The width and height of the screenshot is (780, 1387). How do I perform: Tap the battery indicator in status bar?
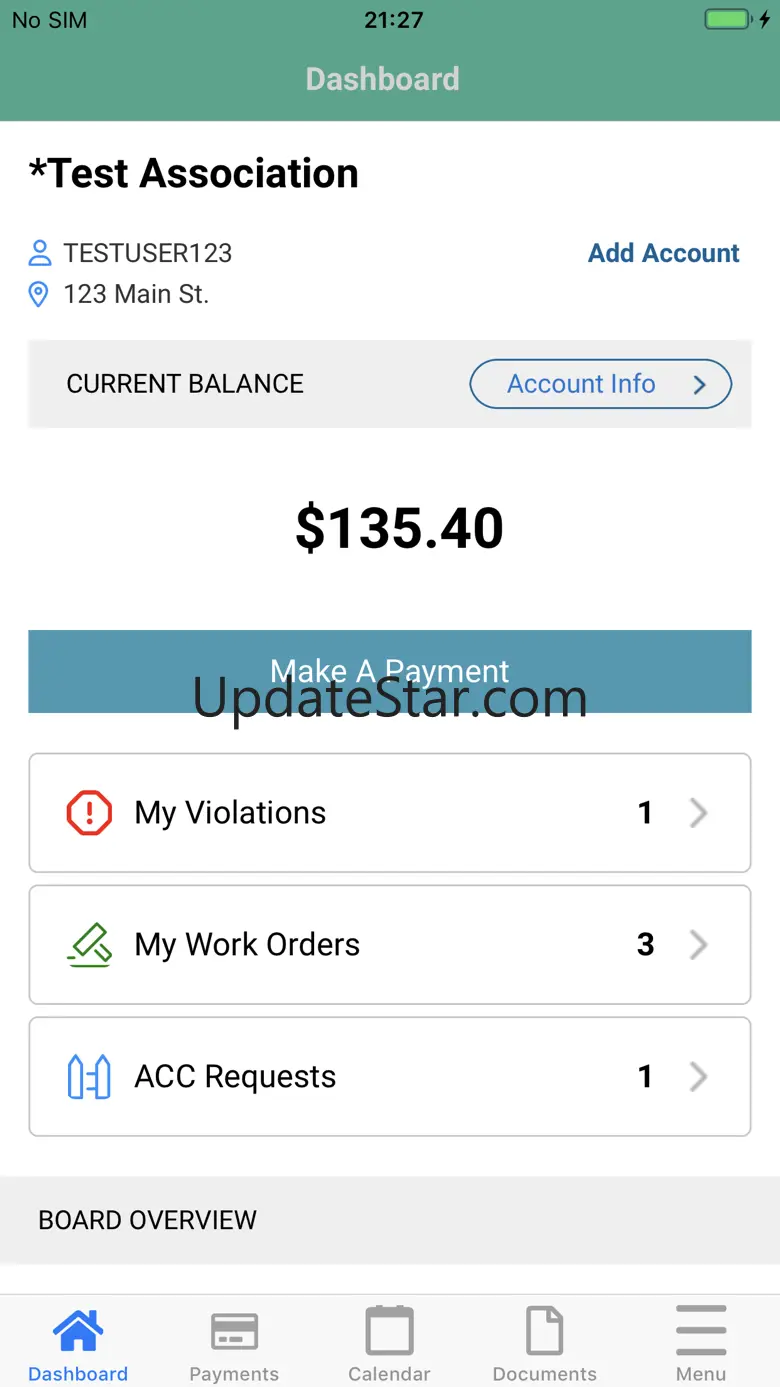[729, 19]
